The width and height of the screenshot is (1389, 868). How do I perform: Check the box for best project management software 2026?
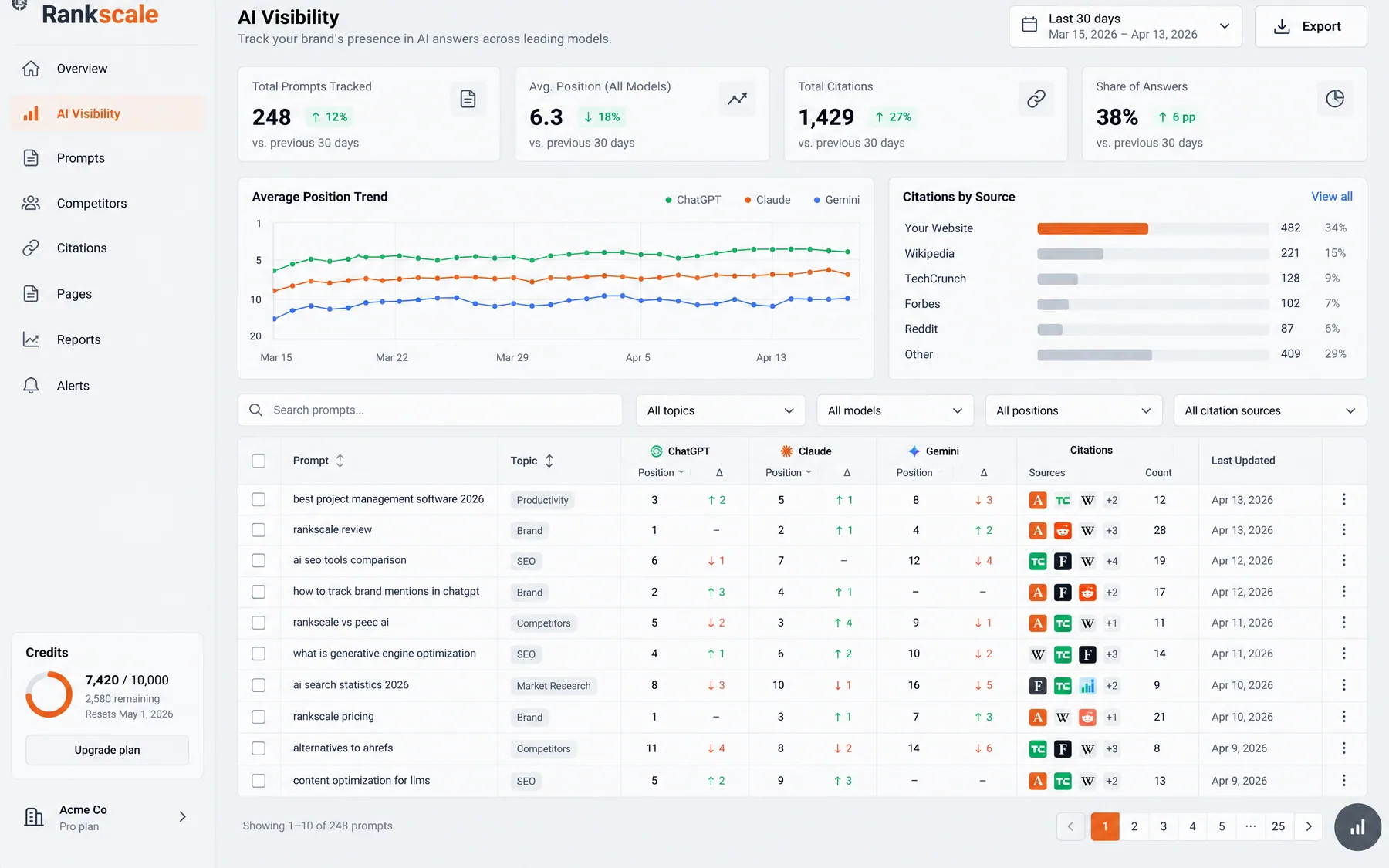(259, 500)
